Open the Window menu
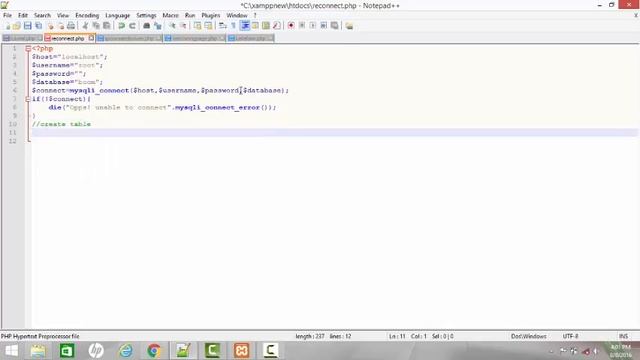640x360 pixels. 237,16
